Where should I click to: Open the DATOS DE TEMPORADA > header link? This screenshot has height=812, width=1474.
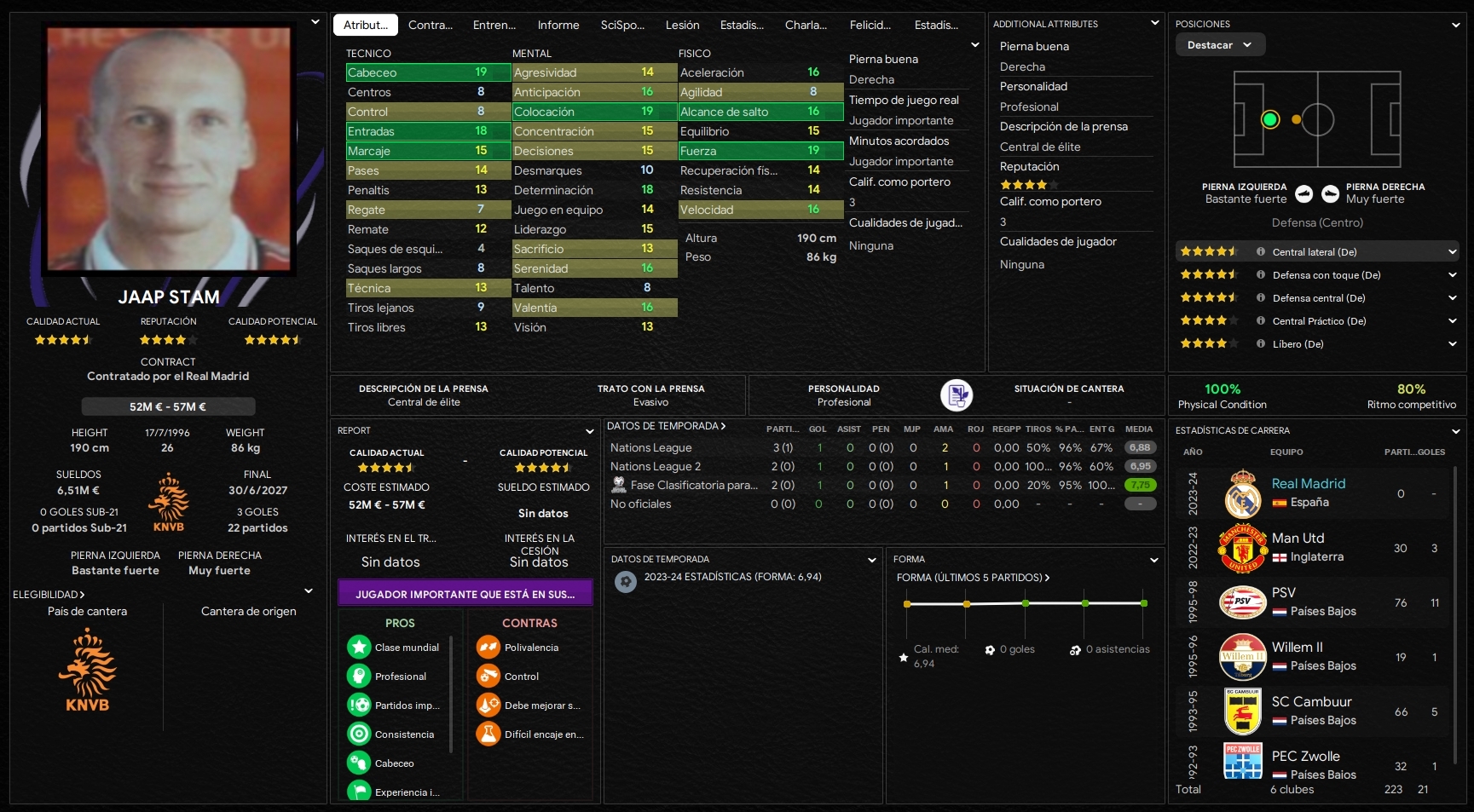pos(667,426)
